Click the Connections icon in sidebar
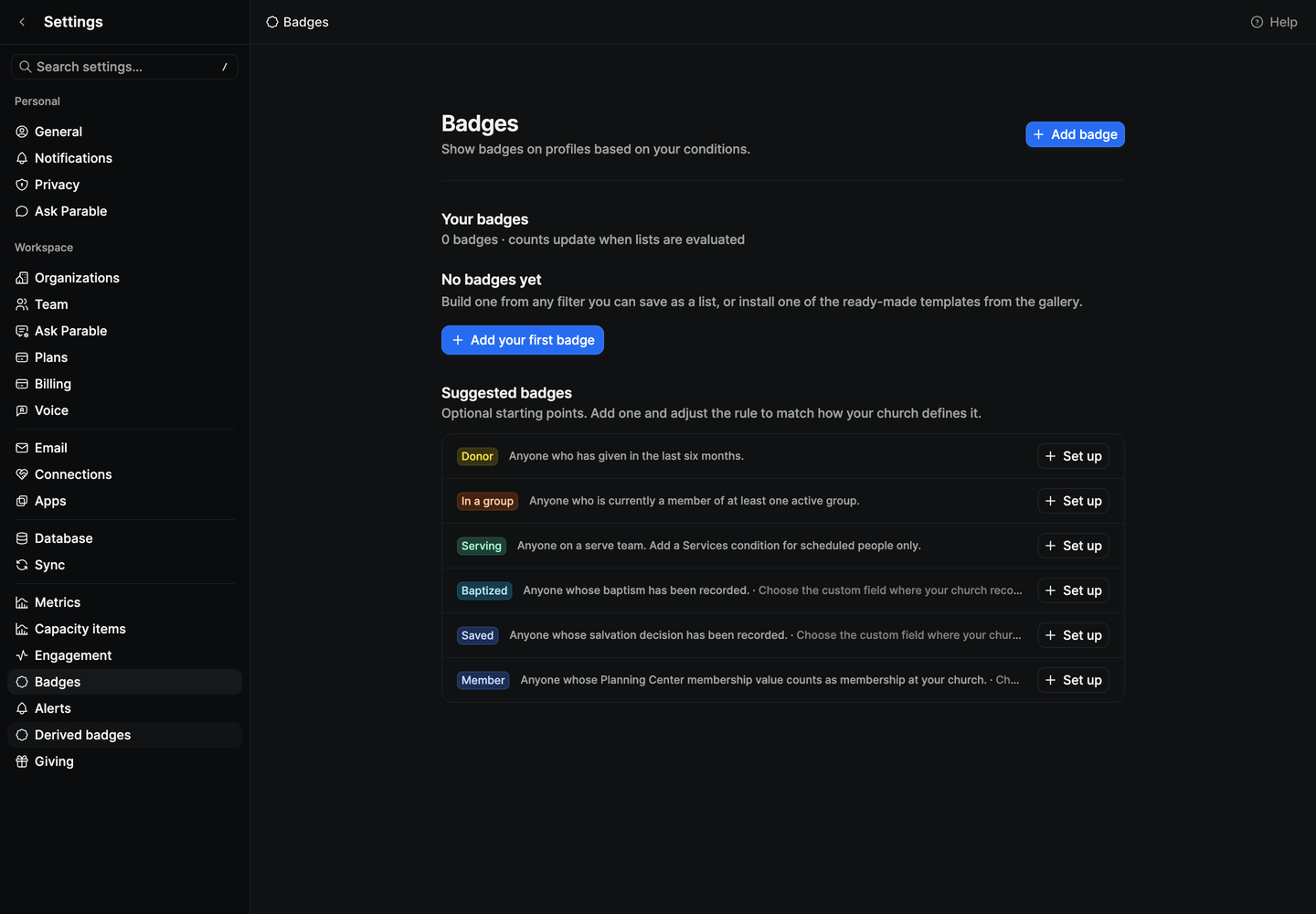The image size is (1316, 914). (22, 474)
